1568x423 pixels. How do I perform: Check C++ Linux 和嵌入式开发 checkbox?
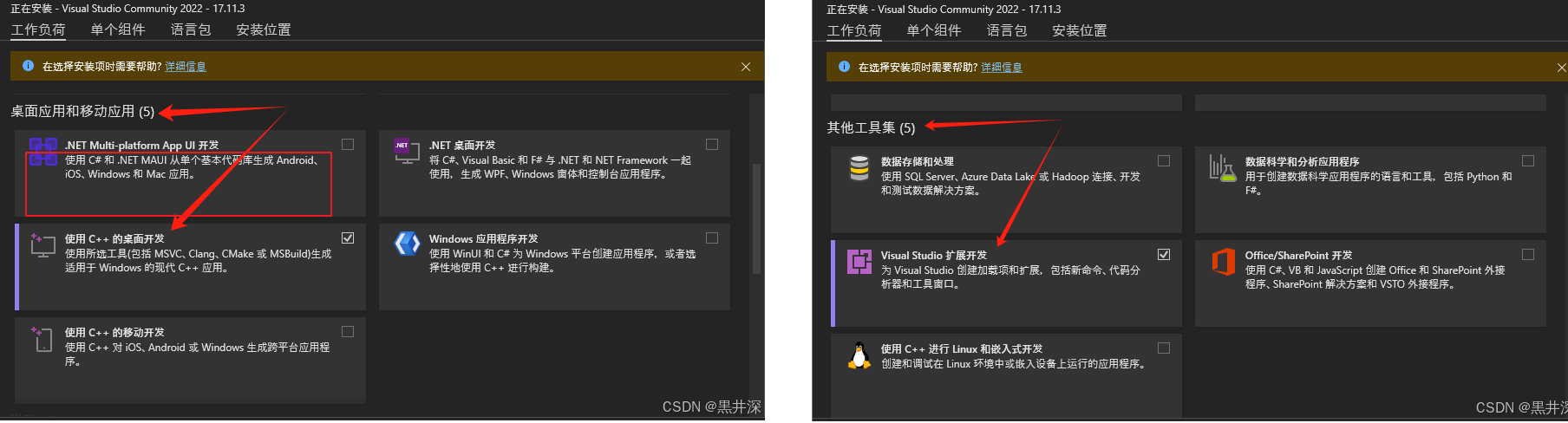1164,348
